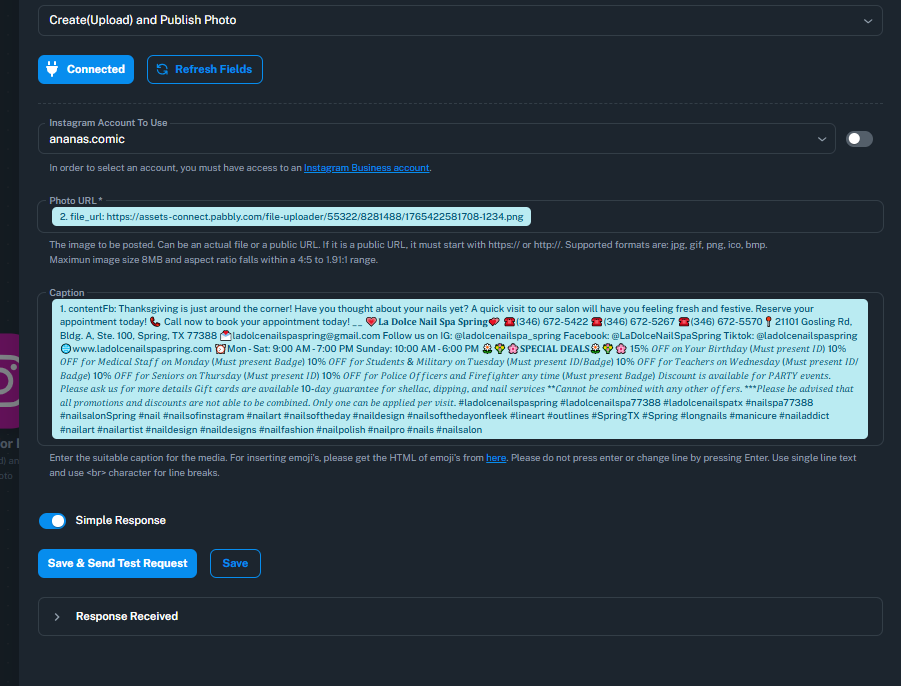This screenshot has width=901, height=686.
Task: Click the Simple Response label text
Action: click(x=121, y=521)
